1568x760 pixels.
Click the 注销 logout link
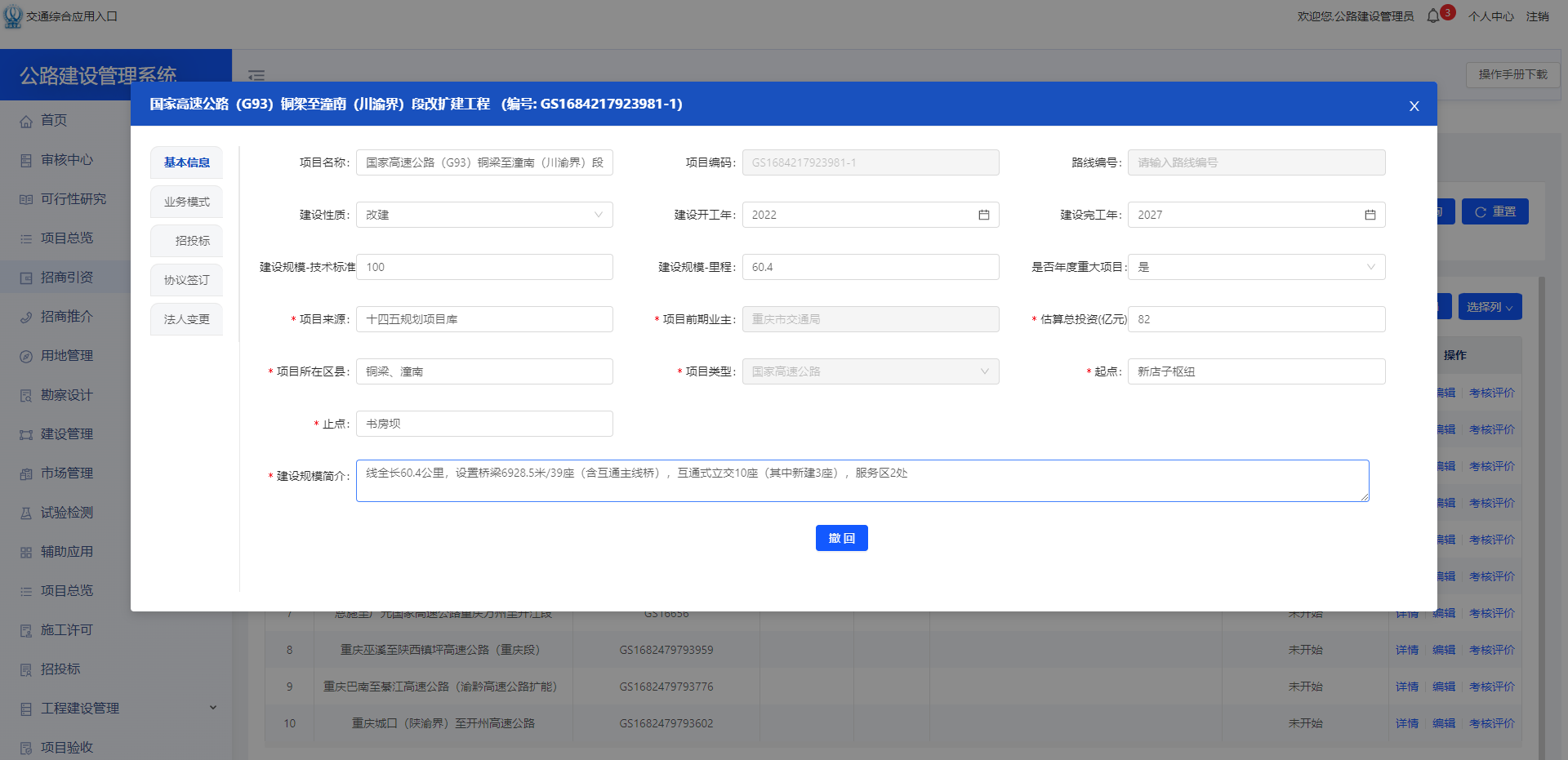(1538, 16)
